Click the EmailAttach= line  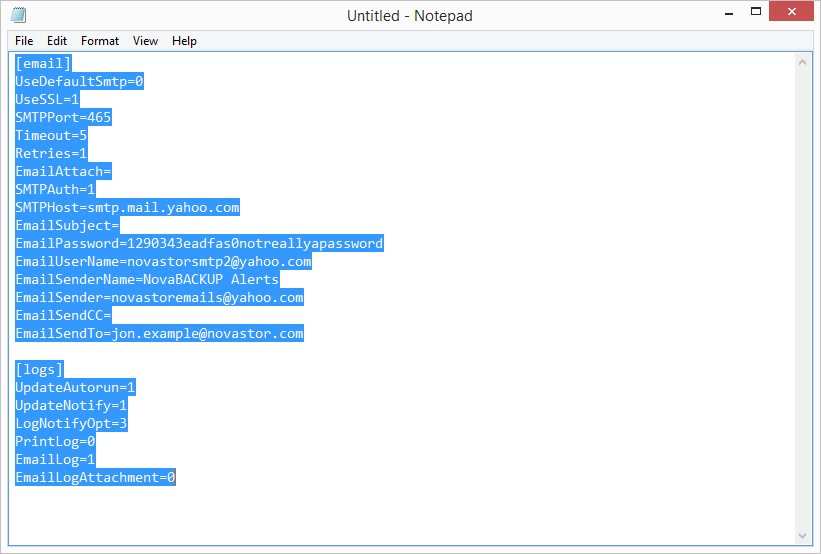pyautogui.click(x=63, y=171)
